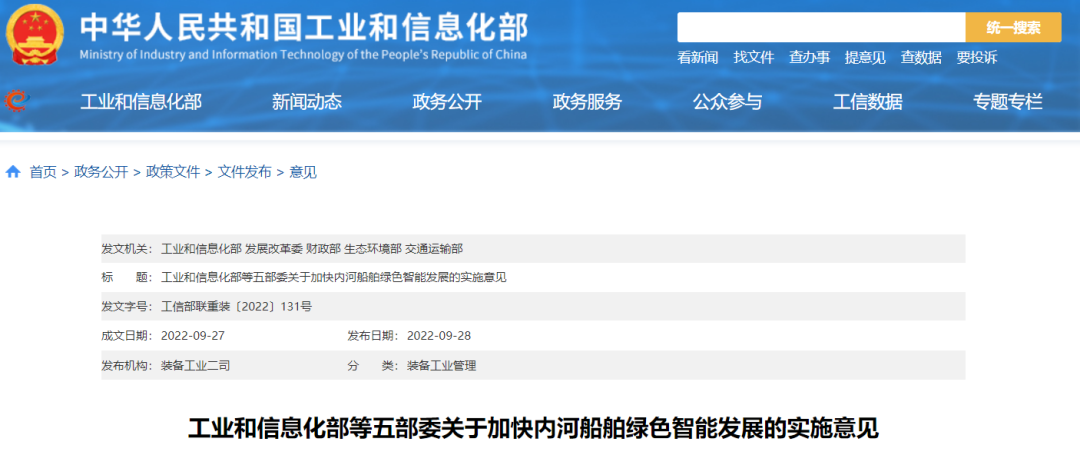The height and width of the screenshot is (475, 1080).
Task: Click the 发布机构 value 装备工业二司
Action: coord(195,366)
